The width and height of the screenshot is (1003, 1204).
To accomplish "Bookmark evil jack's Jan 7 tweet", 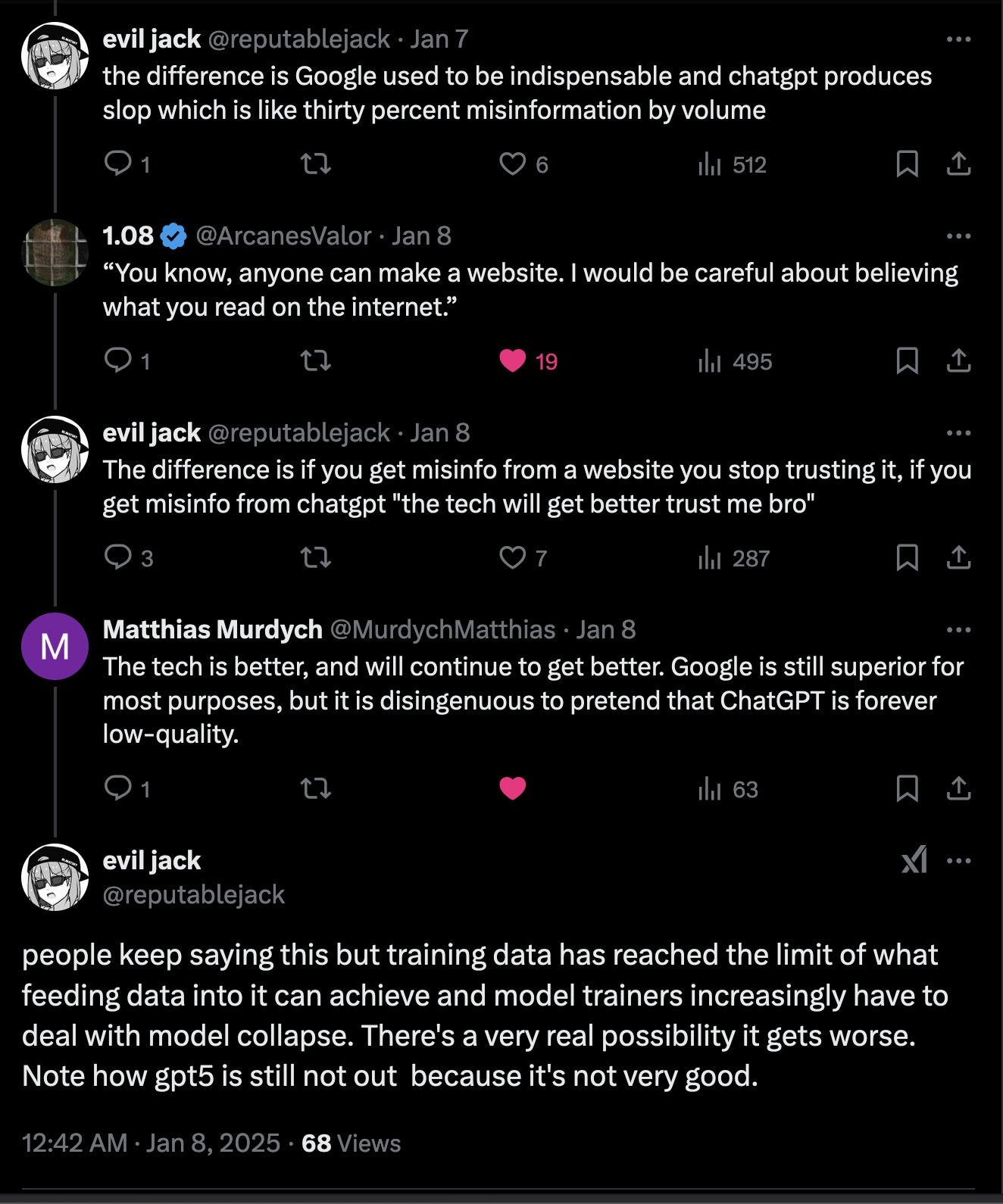I will pyautogui.click(x=907, y=164).
